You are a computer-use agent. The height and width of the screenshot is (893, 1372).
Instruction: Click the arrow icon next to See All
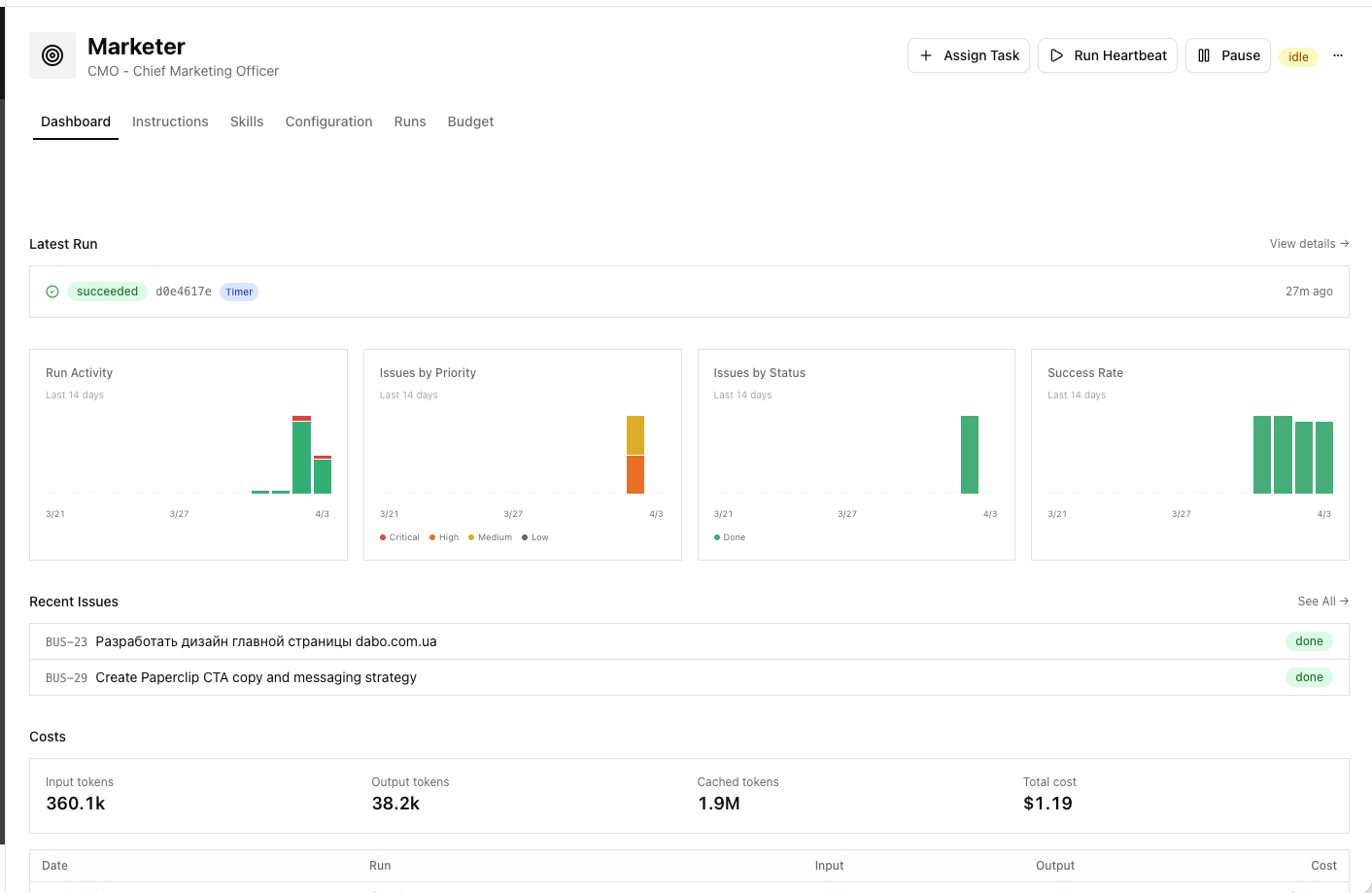[1344, 601]
